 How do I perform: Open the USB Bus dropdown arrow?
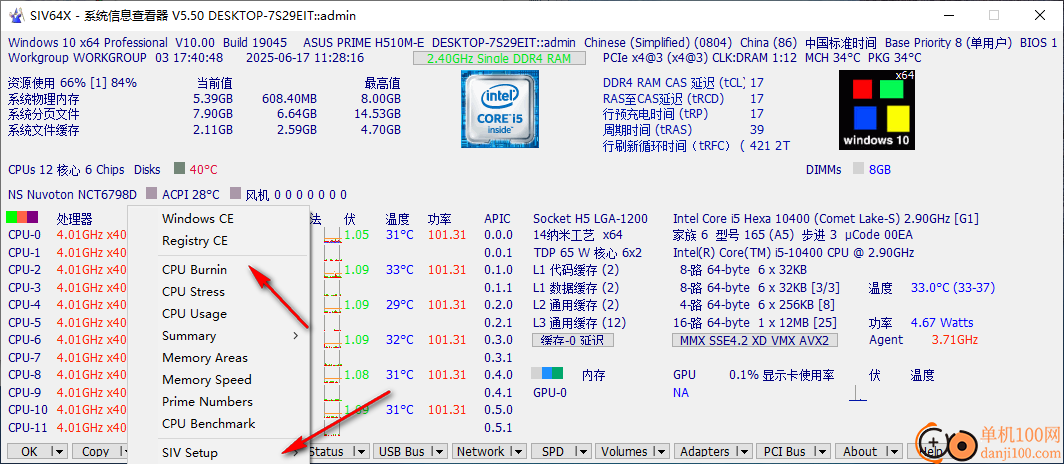point(439,452)
